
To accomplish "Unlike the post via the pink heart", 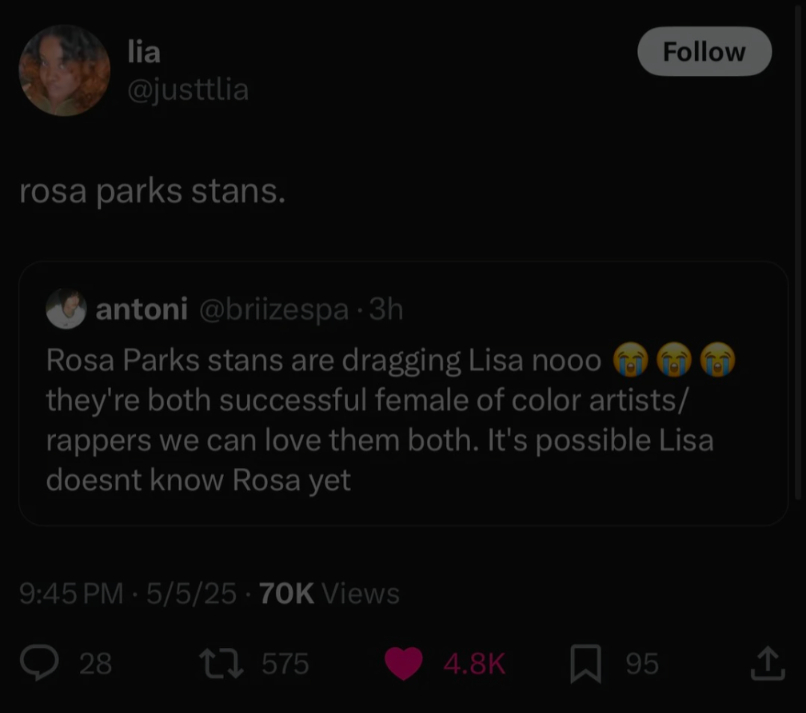I will pyautogui.click(x=403, y=663).
